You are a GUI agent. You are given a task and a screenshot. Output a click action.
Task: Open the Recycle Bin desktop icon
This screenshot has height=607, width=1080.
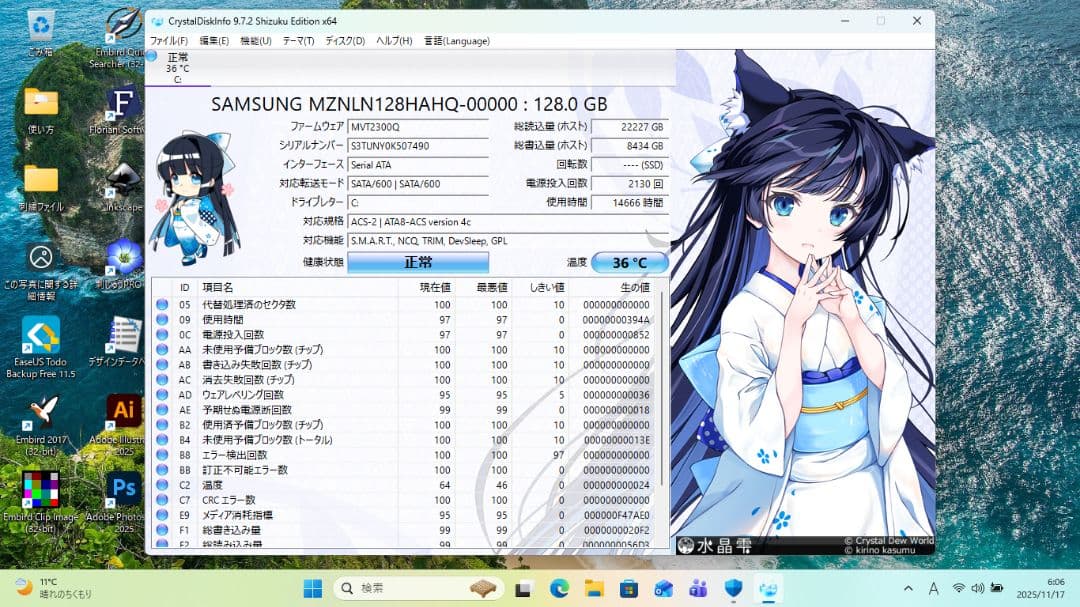coord(41,30)
